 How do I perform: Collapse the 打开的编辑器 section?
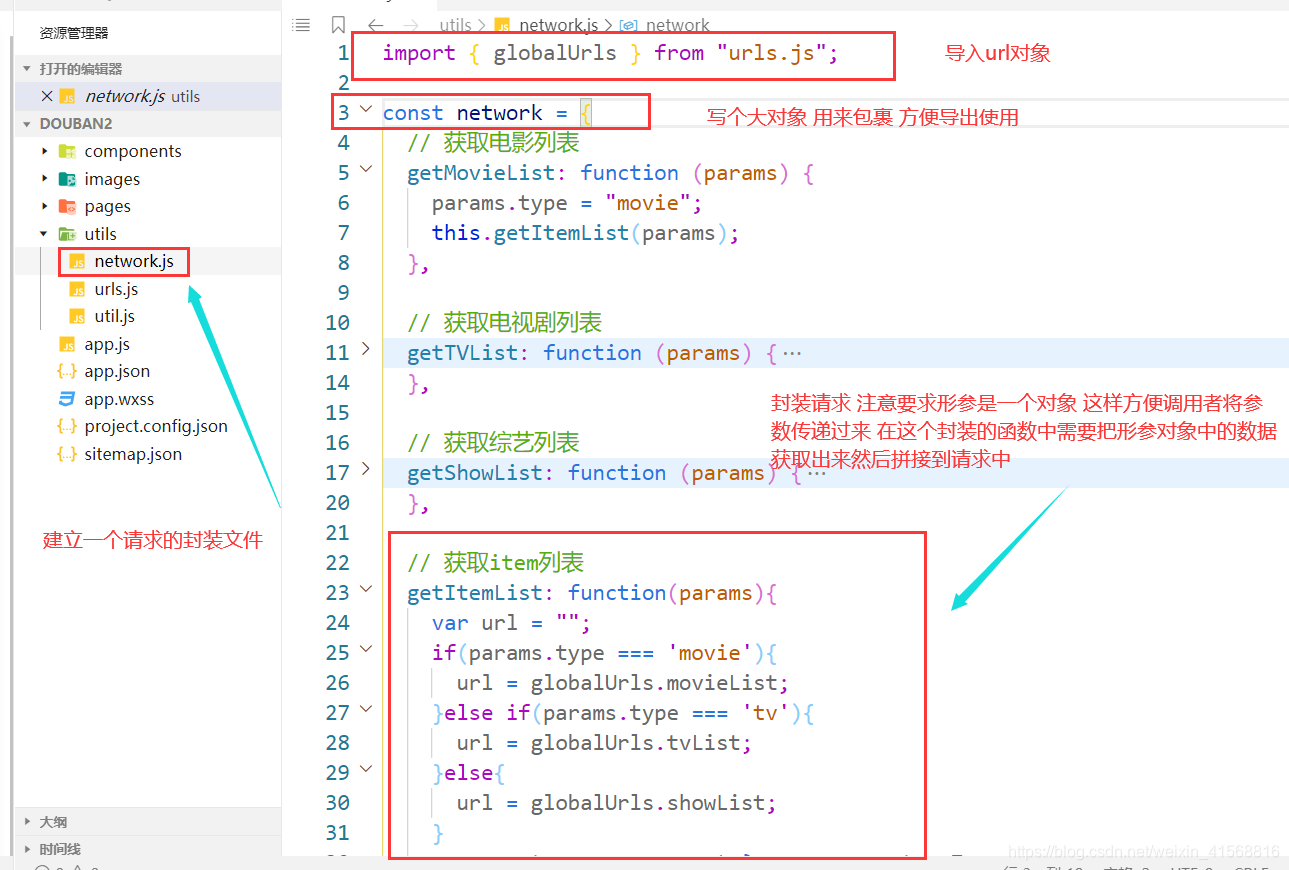[27, 69]
